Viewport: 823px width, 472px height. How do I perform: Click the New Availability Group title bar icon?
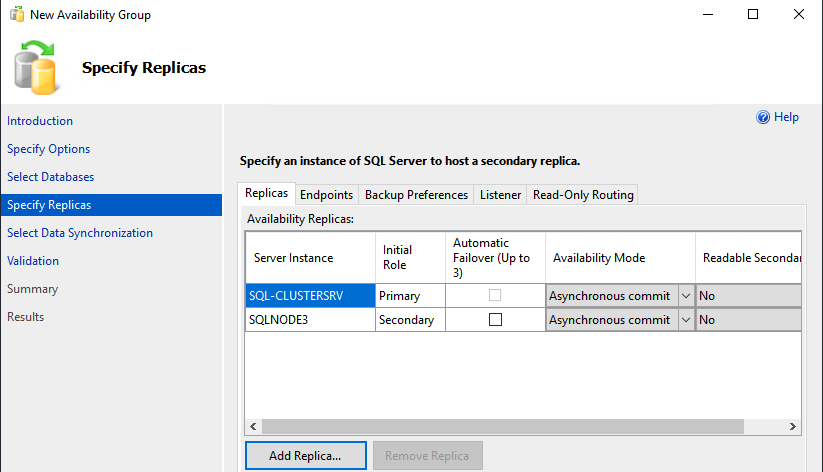pyautogui.click(x=17, y=14)
